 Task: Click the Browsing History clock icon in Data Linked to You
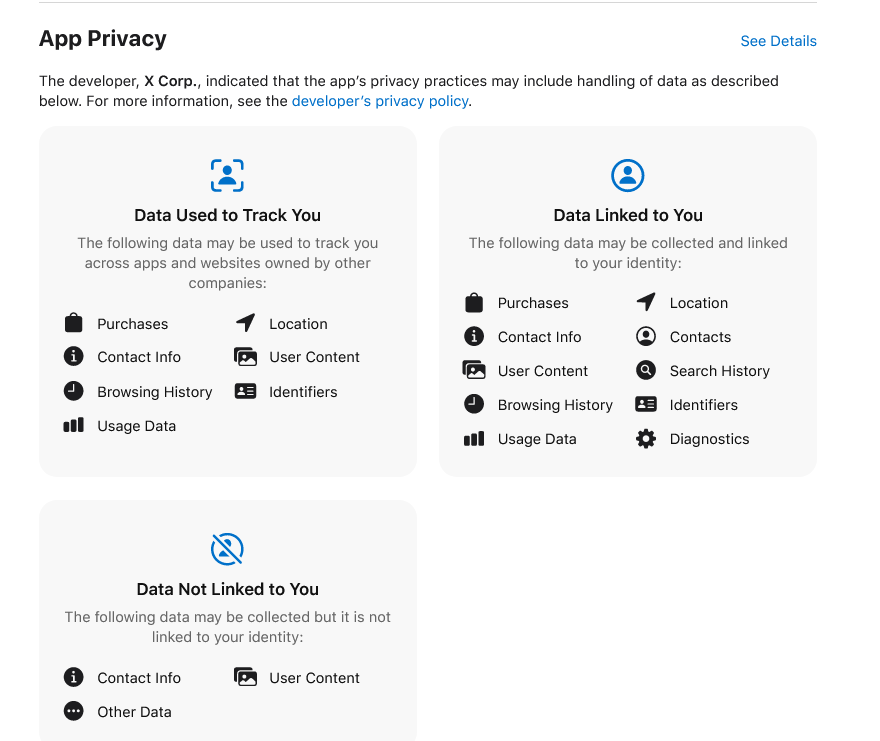pos(474,404)
